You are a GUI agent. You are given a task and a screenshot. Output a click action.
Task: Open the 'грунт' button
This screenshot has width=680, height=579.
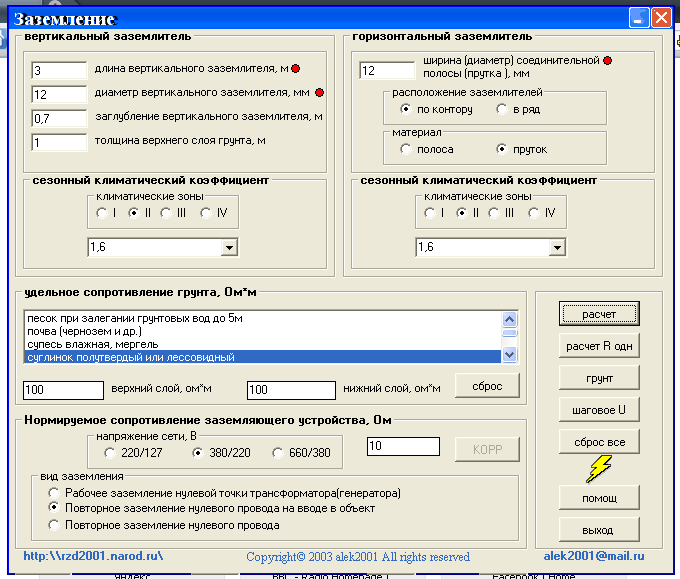[x=599, y=378]
